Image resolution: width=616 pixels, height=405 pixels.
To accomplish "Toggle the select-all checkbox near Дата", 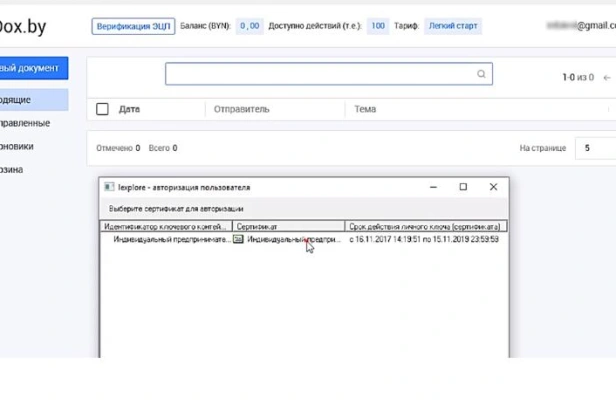I will pyautogui.click(x=102, y=109).
